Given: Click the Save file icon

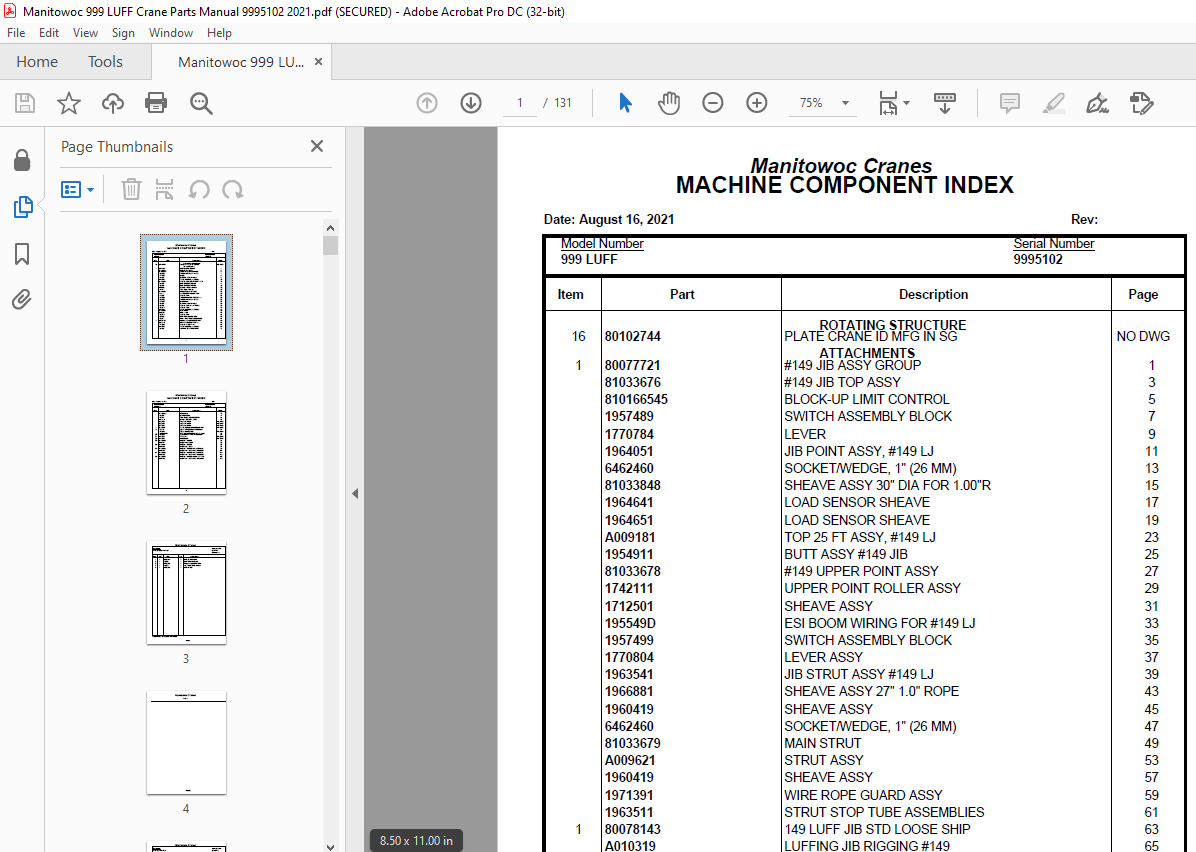Looking at the screenshot, I should pos(25,103).
